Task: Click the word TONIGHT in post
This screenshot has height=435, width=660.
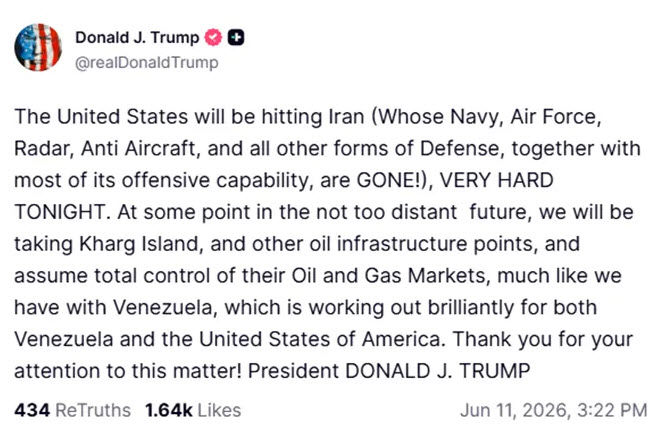Action: 60,212
